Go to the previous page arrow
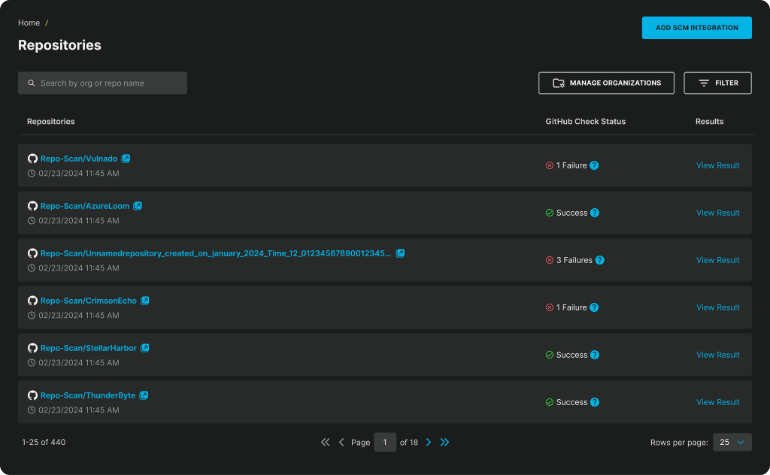The image size is (770, 475). coord(341,442)
